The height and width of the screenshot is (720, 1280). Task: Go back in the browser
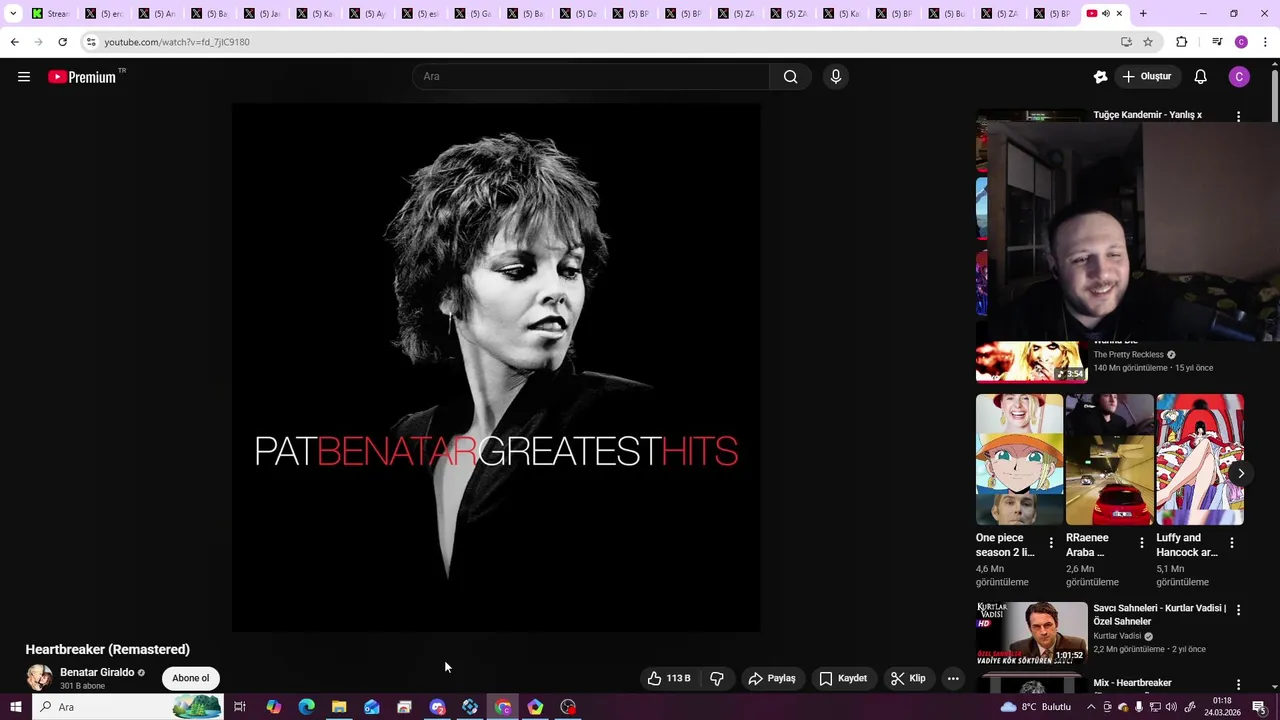pyautogui.click(x=14, y=42)
